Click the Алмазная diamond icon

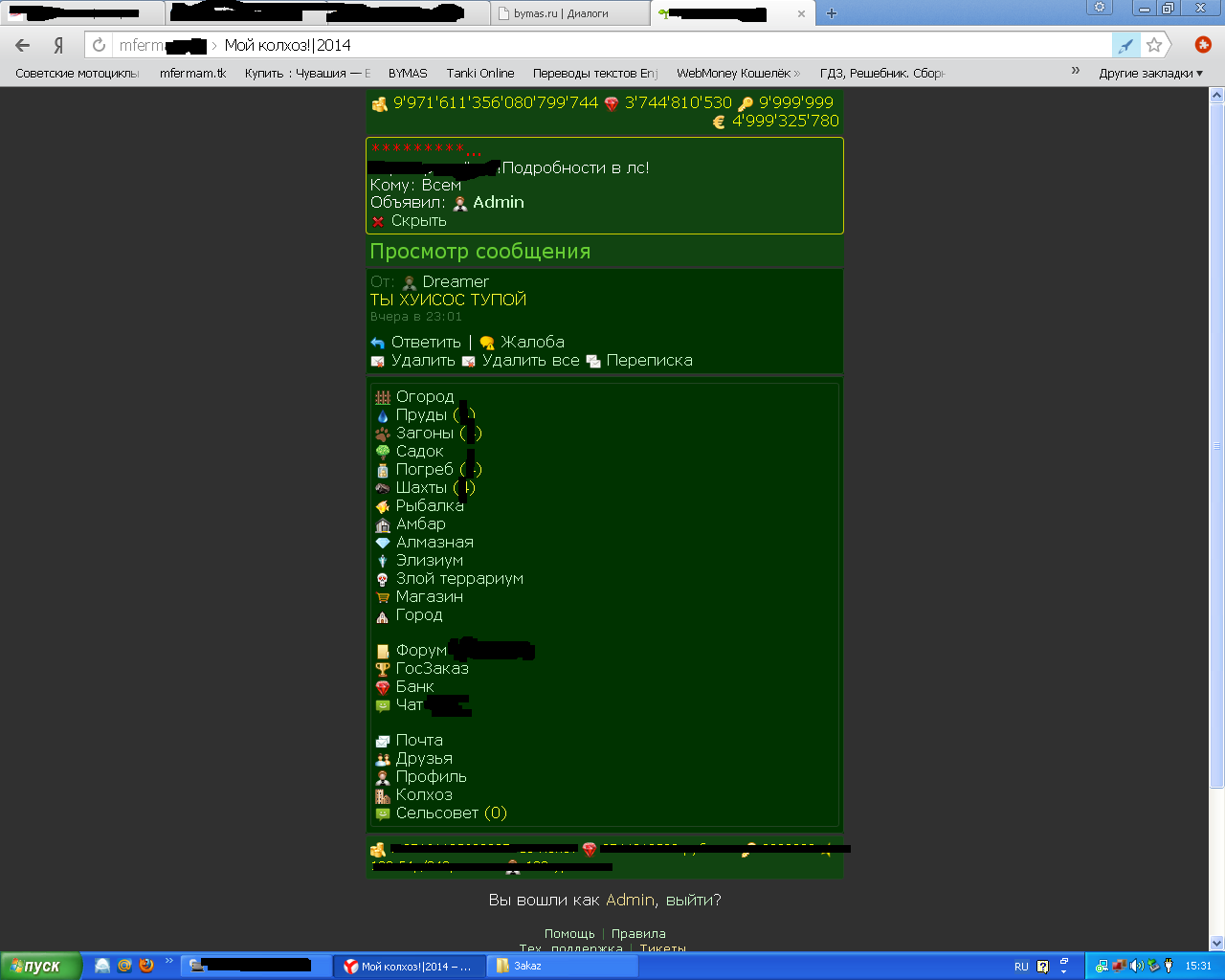(383, 543)
